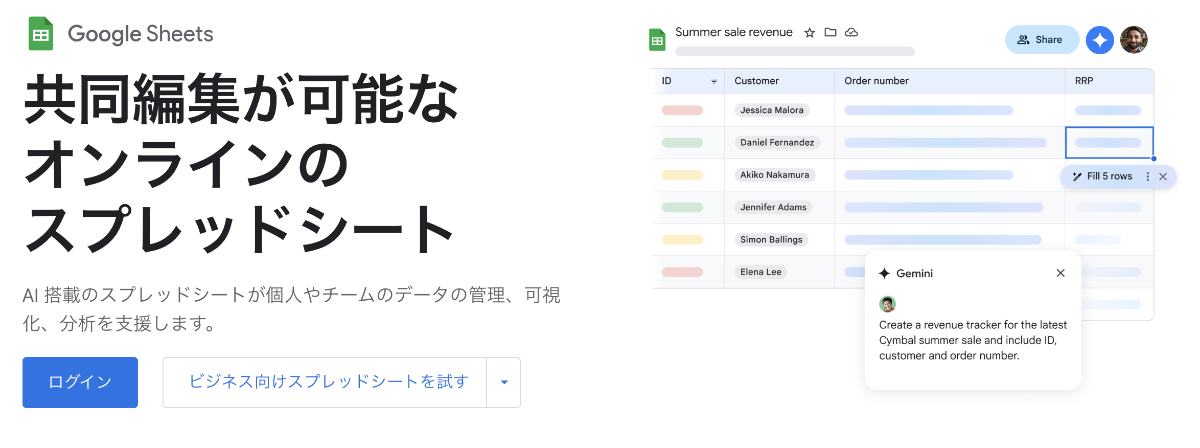The image size is (1200, 448).
Task: Click the cloud save status icon
Action: click(851, 33)
